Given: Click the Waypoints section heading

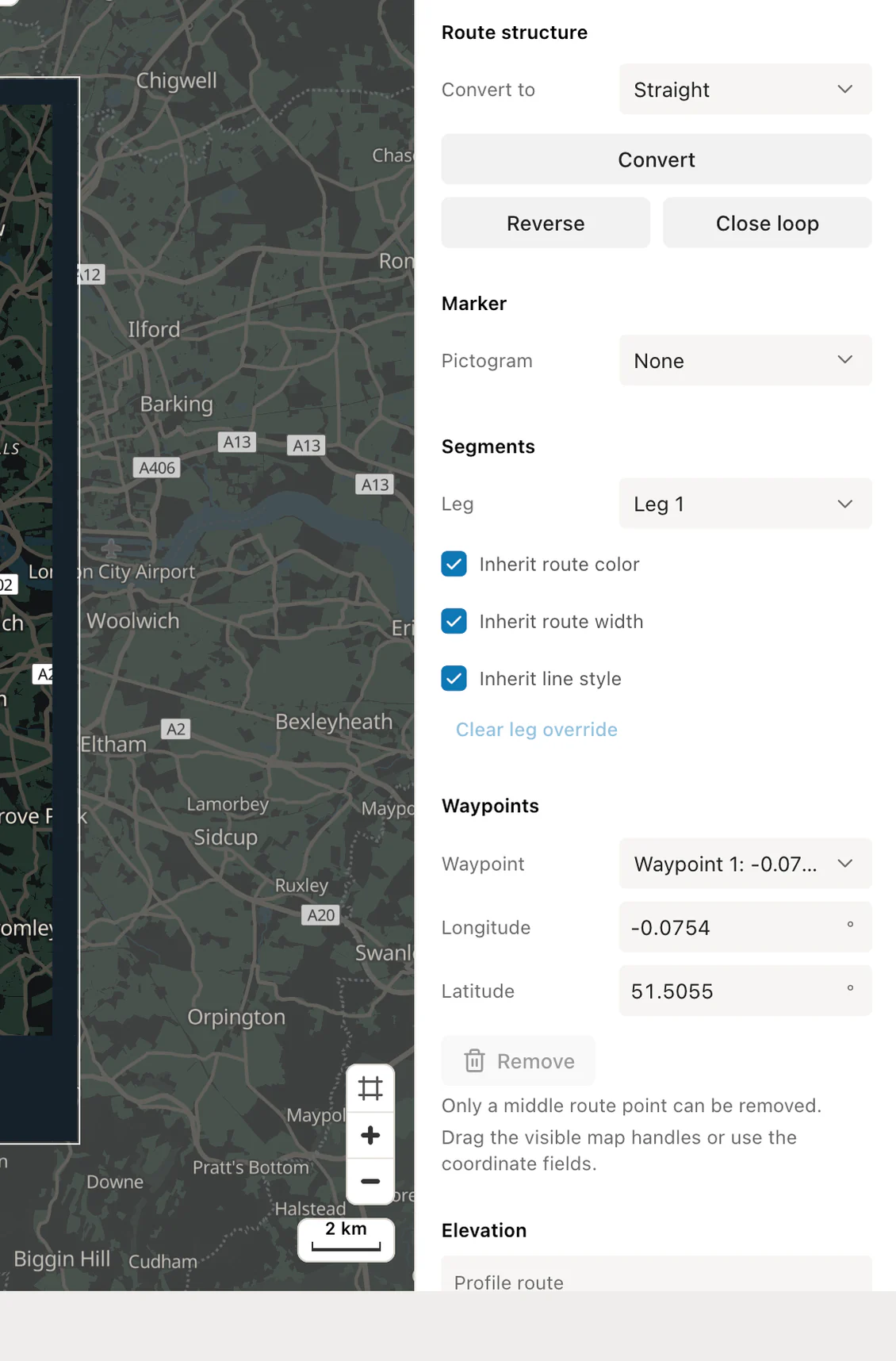Looking at the screenshot, I should click(x=490, y=806).
